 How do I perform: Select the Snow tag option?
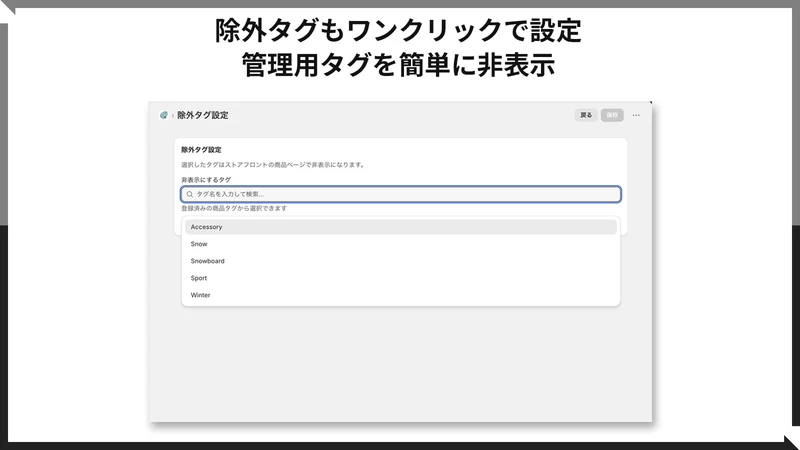click(401, 244)
